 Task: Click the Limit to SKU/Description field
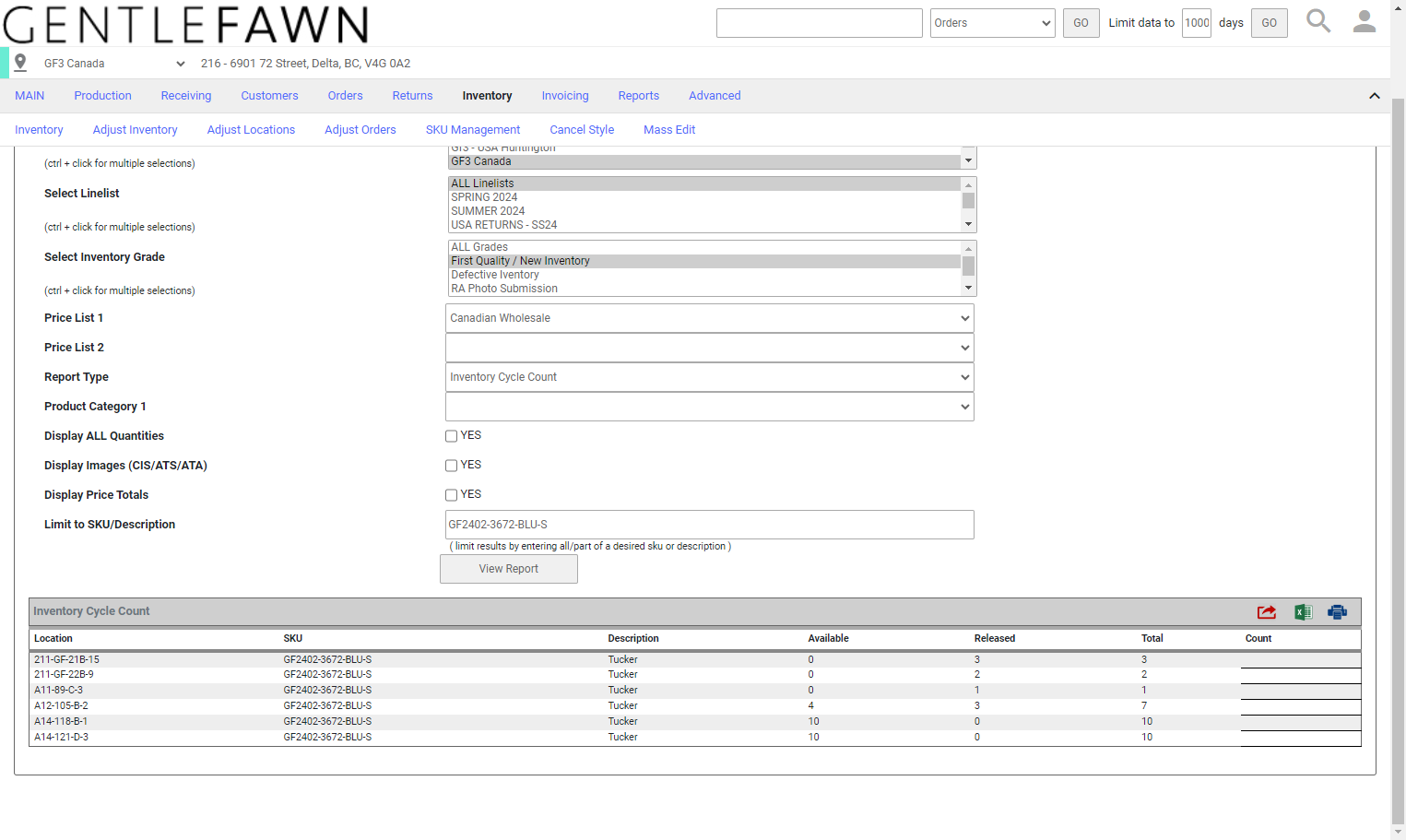[x=710, y=525]
